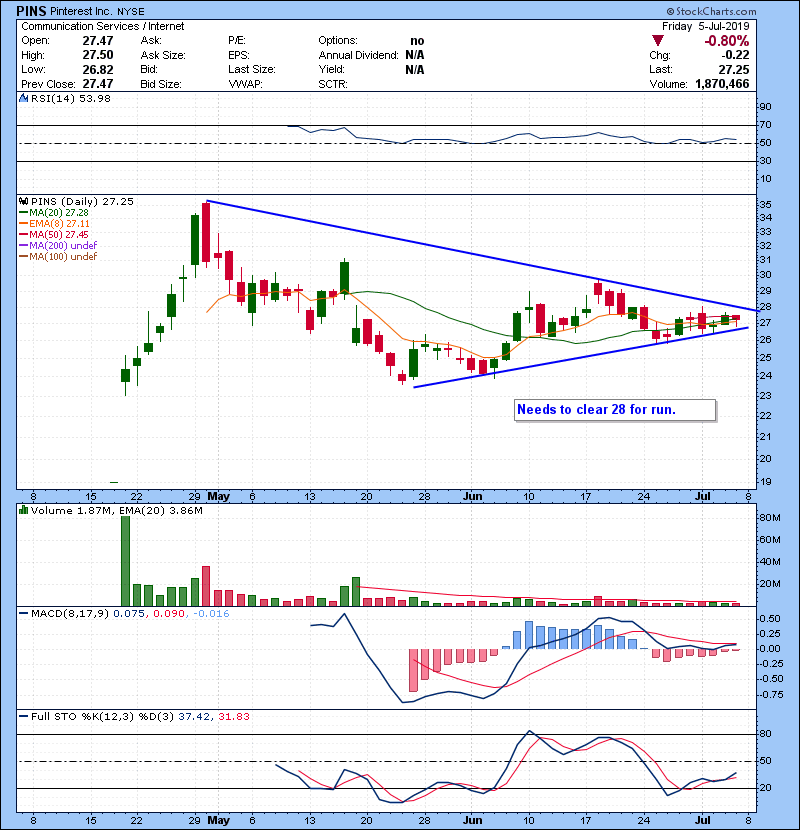Click the stochastic %K value 37.42
The image size is (800, 830).
pyautogui.click(x=195, y=716)
